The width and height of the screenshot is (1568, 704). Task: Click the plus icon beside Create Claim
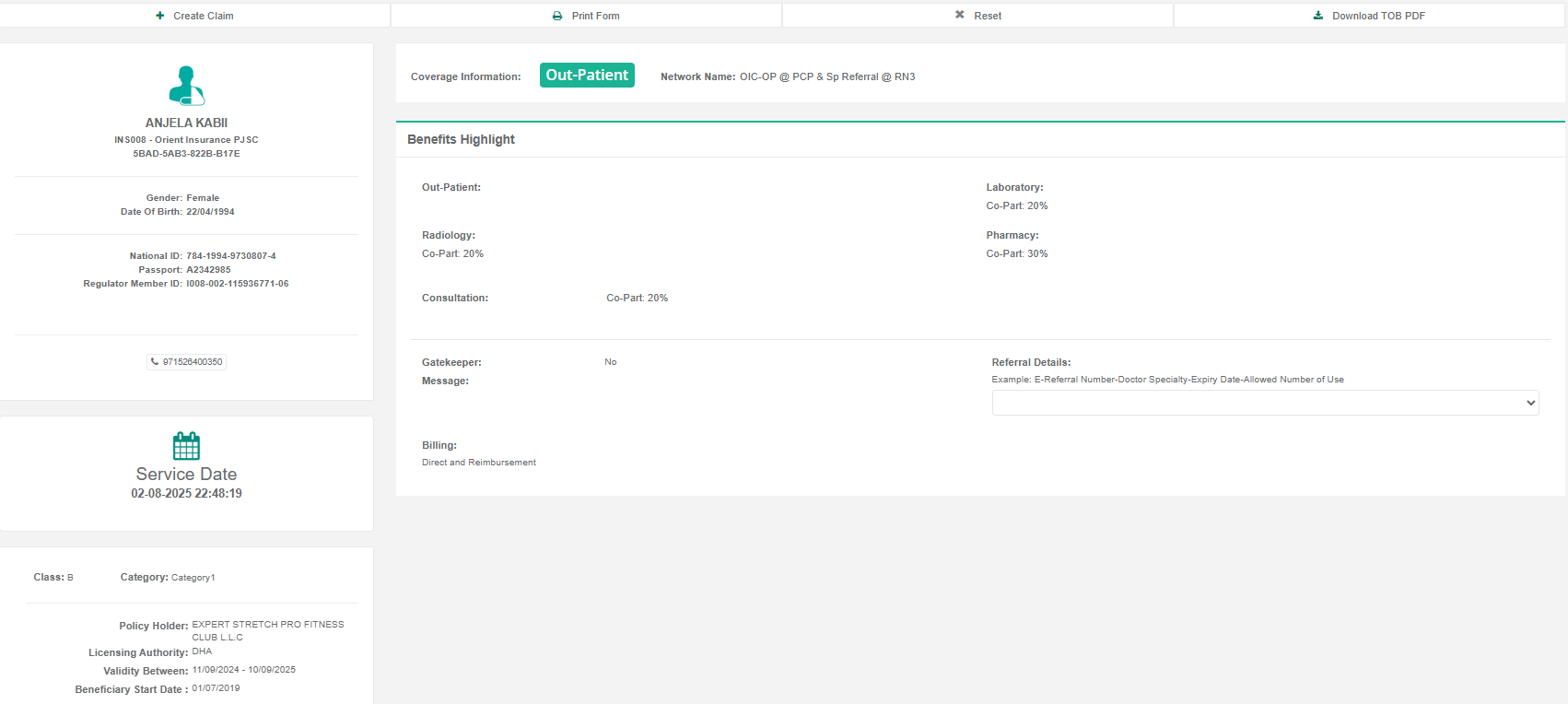(160, 16)
